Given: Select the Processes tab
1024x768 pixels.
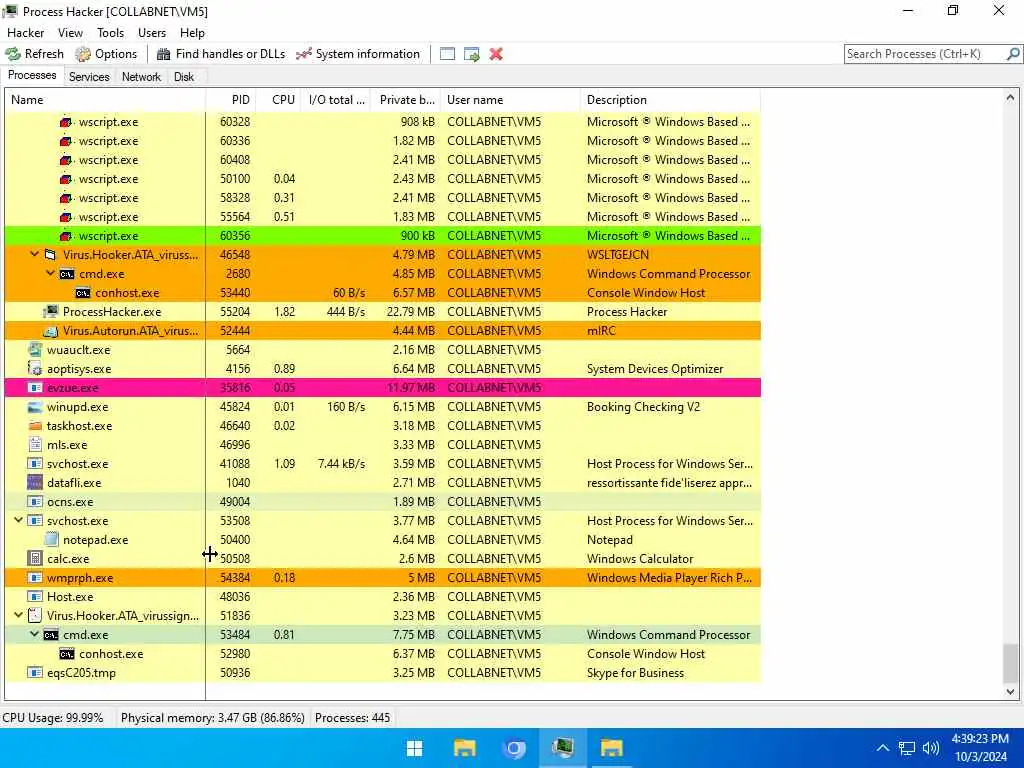Looking at the screenshot, I should [32, 75].
